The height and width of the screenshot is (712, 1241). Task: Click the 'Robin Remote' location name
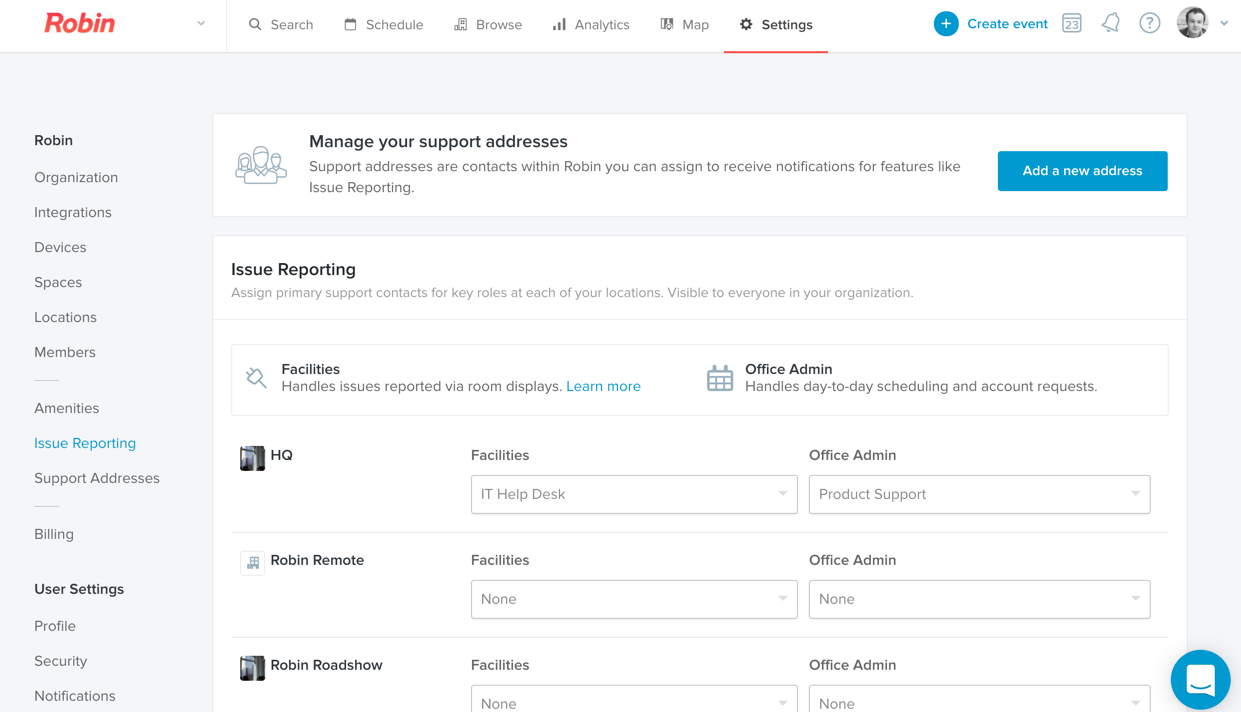(x=317, y=560)
